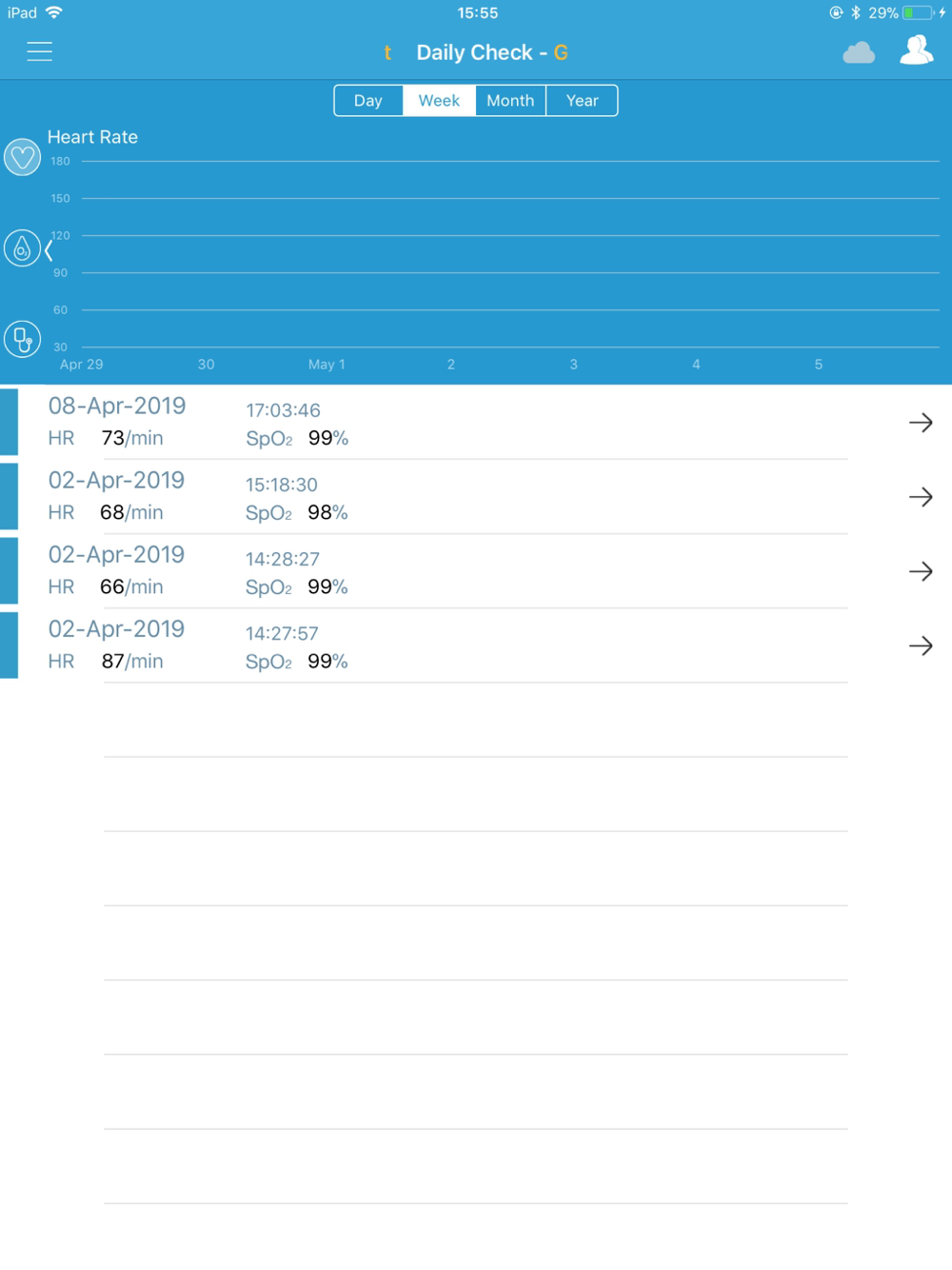Viewport: 952px width, 1270px height.
Task: Tap the time 14:28:27
Action: tap(283, 559)
